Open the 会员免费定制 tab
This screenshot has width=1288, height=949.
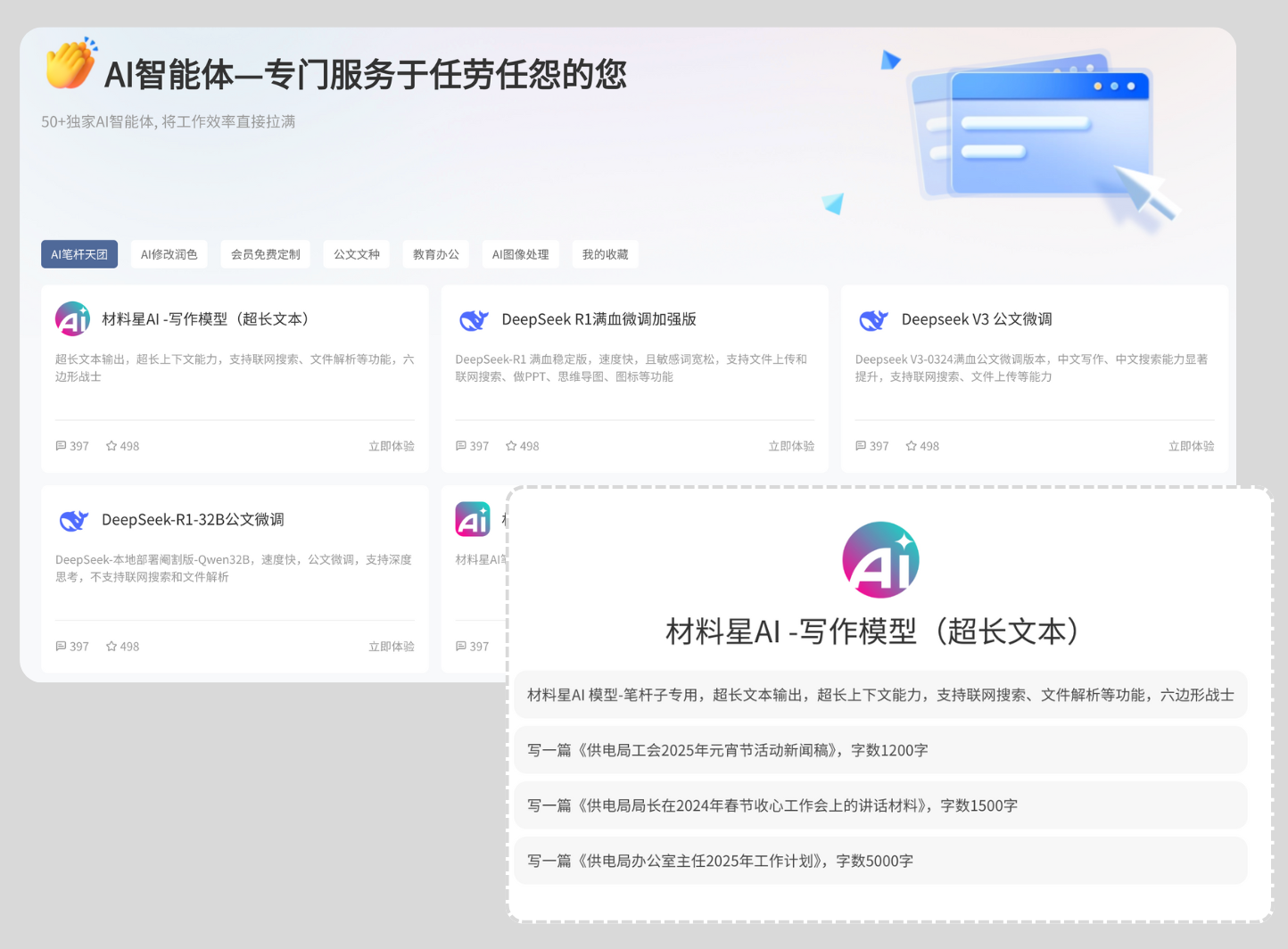[265, 254]
